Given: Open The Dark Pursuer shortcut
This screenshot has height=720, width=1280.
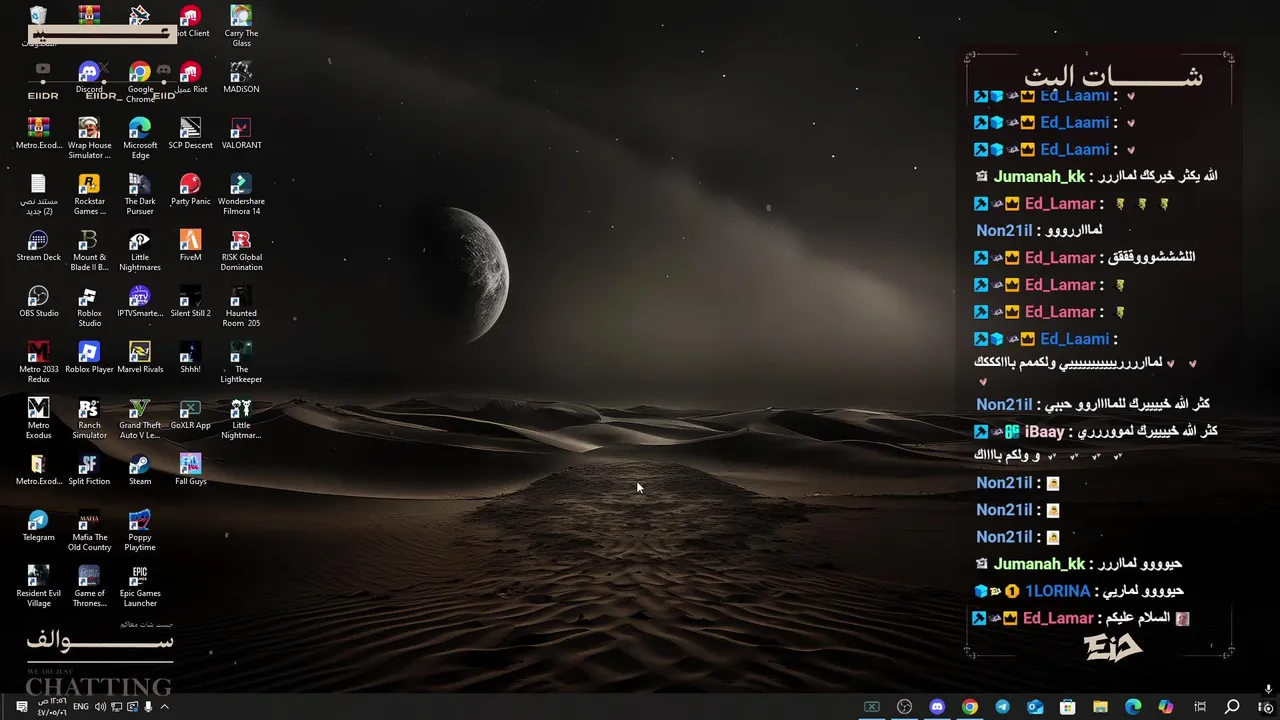Looking at the screenshot, I should coord(140,194).
